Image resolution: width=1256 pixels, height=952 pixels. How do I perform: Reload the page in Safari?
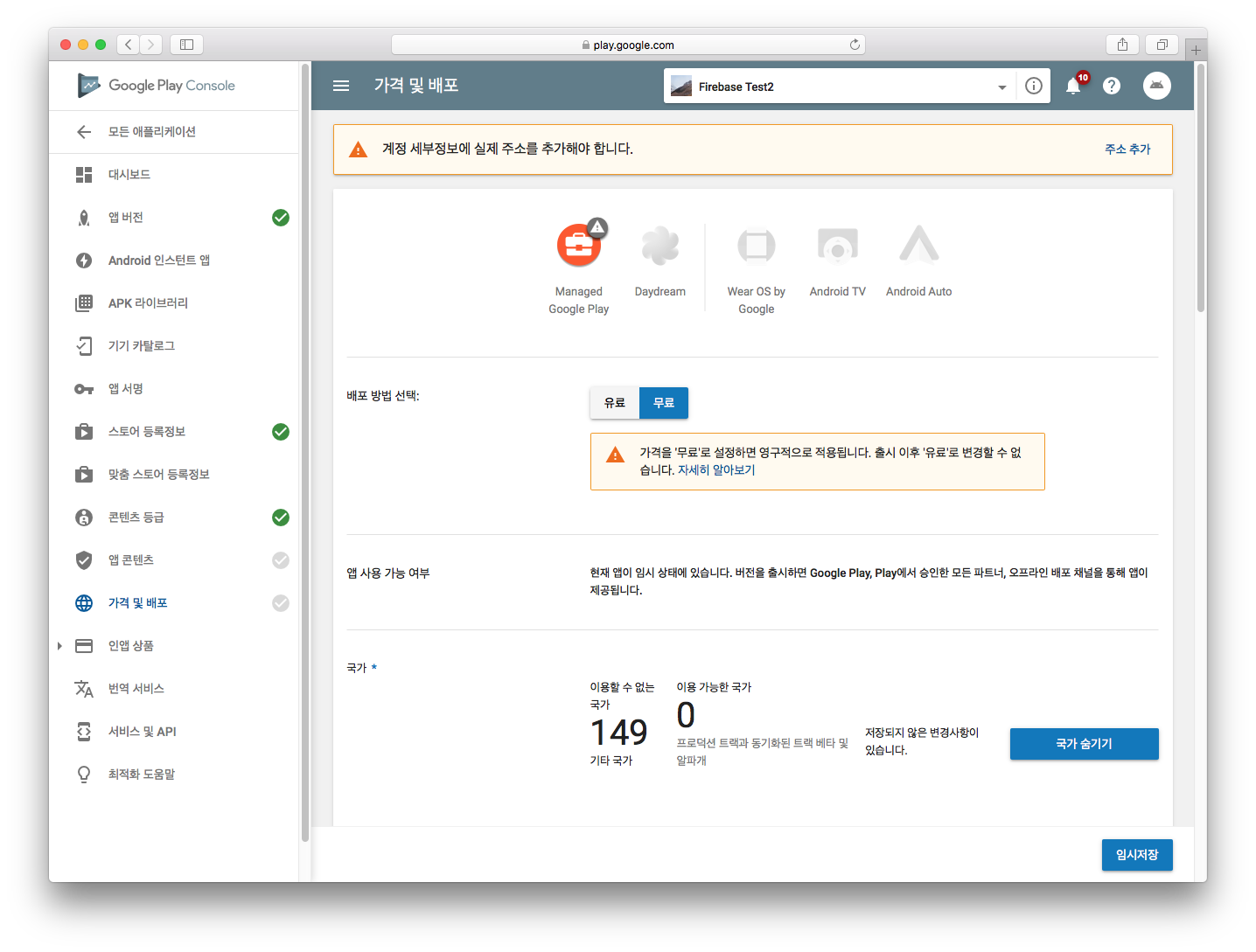click(x=855, y=45)
